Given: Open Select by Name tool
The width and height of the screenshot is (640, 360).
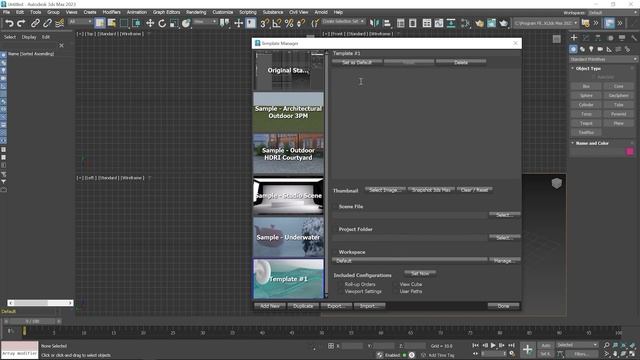Looking at the screenshot, I should [x=112, y=23].
